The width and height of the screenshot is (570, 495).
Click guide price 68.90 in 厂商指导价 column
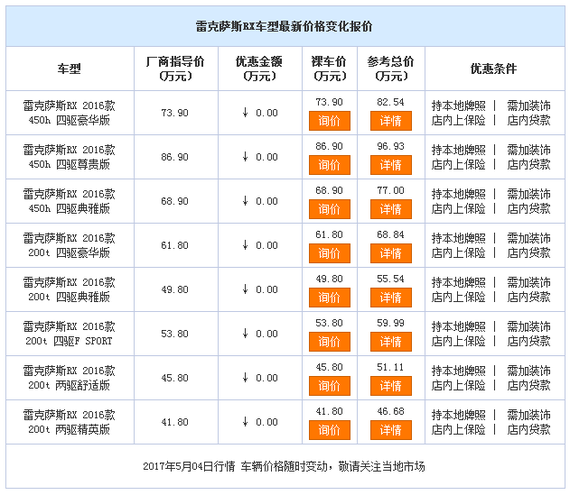[x=175, y=201]
